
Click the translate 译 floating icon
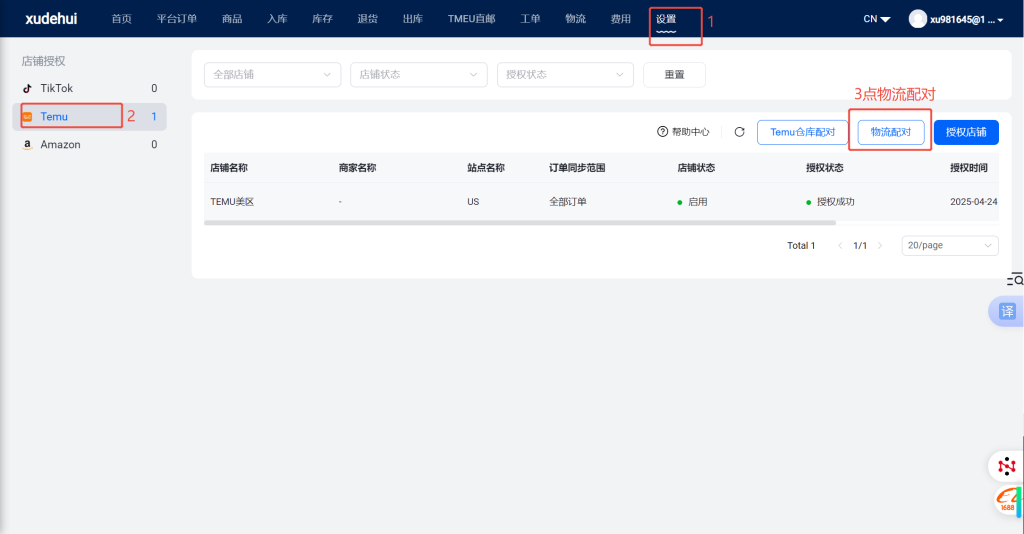1007,311
